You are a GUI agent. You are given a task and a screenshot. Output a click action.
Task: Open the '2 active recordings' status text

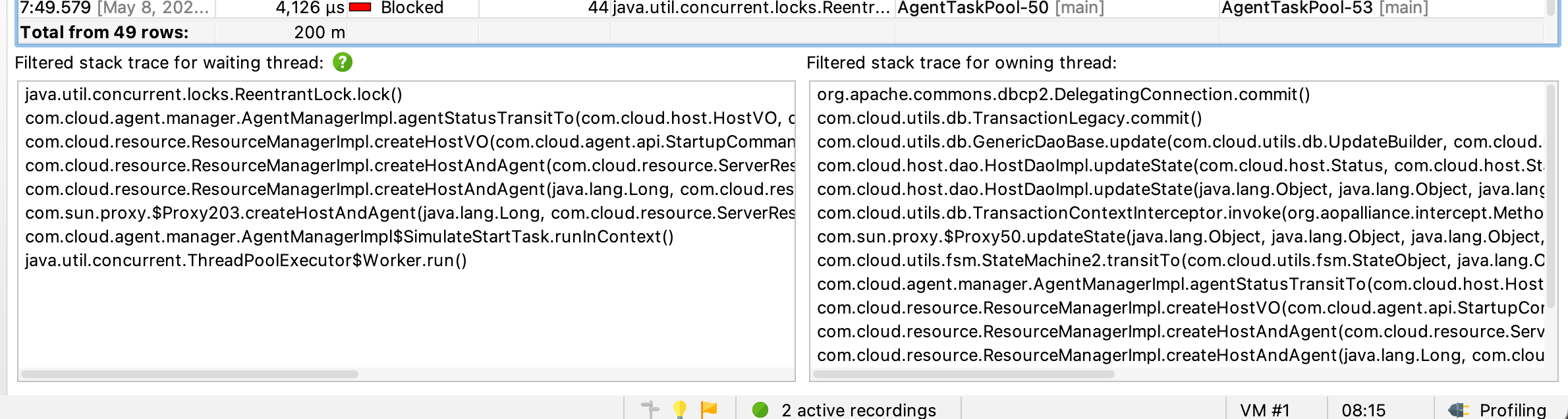858,410
